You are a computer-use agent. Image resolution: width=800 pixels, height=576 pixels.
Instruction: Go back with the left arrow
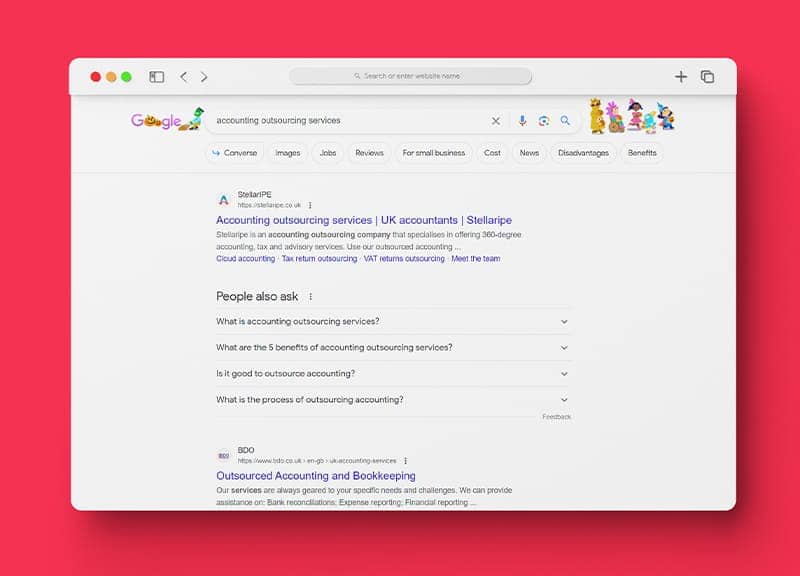point(184,77)
